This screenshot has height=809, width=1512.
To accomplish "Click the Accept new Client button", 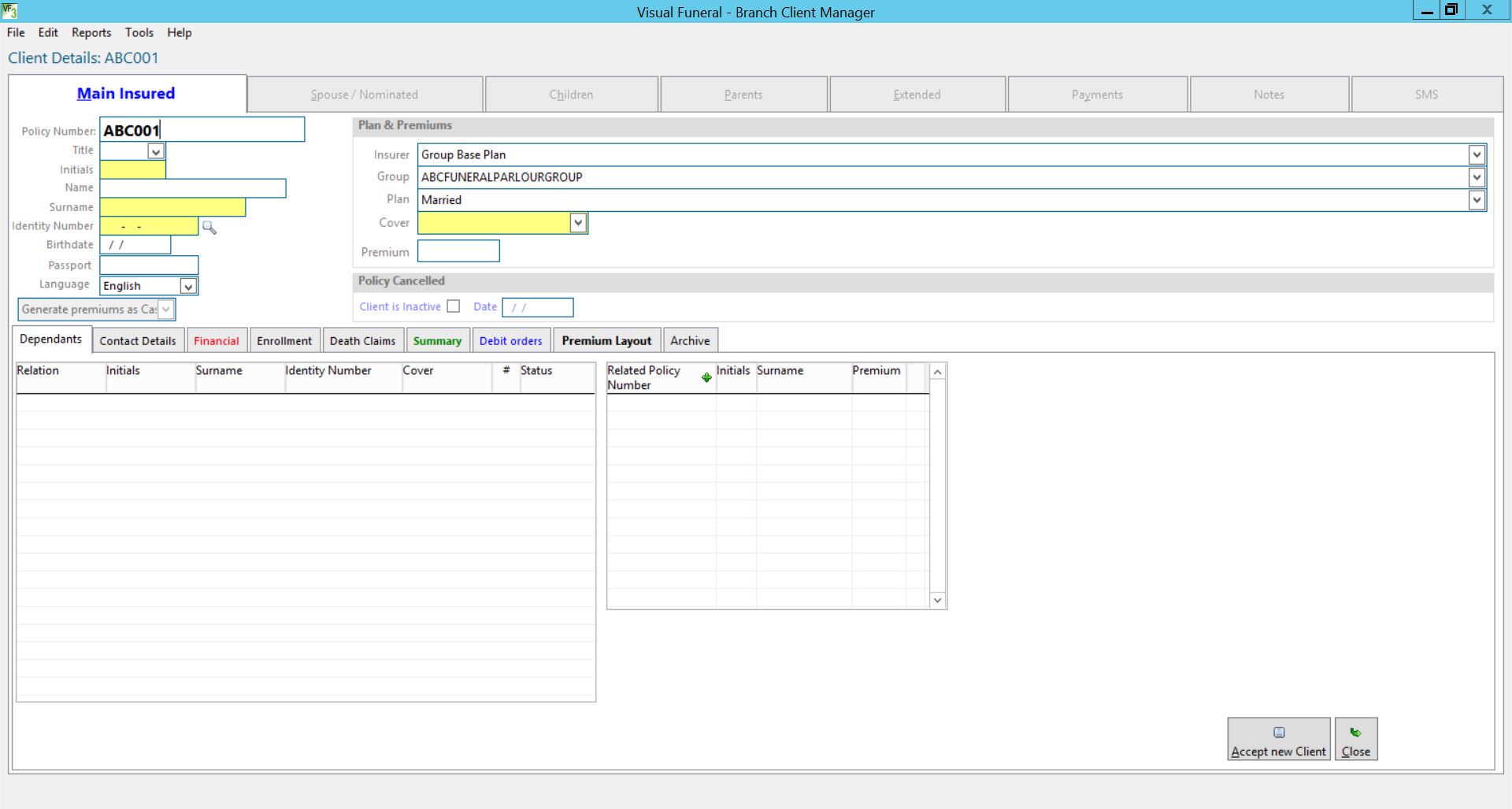I will 1278,740.
